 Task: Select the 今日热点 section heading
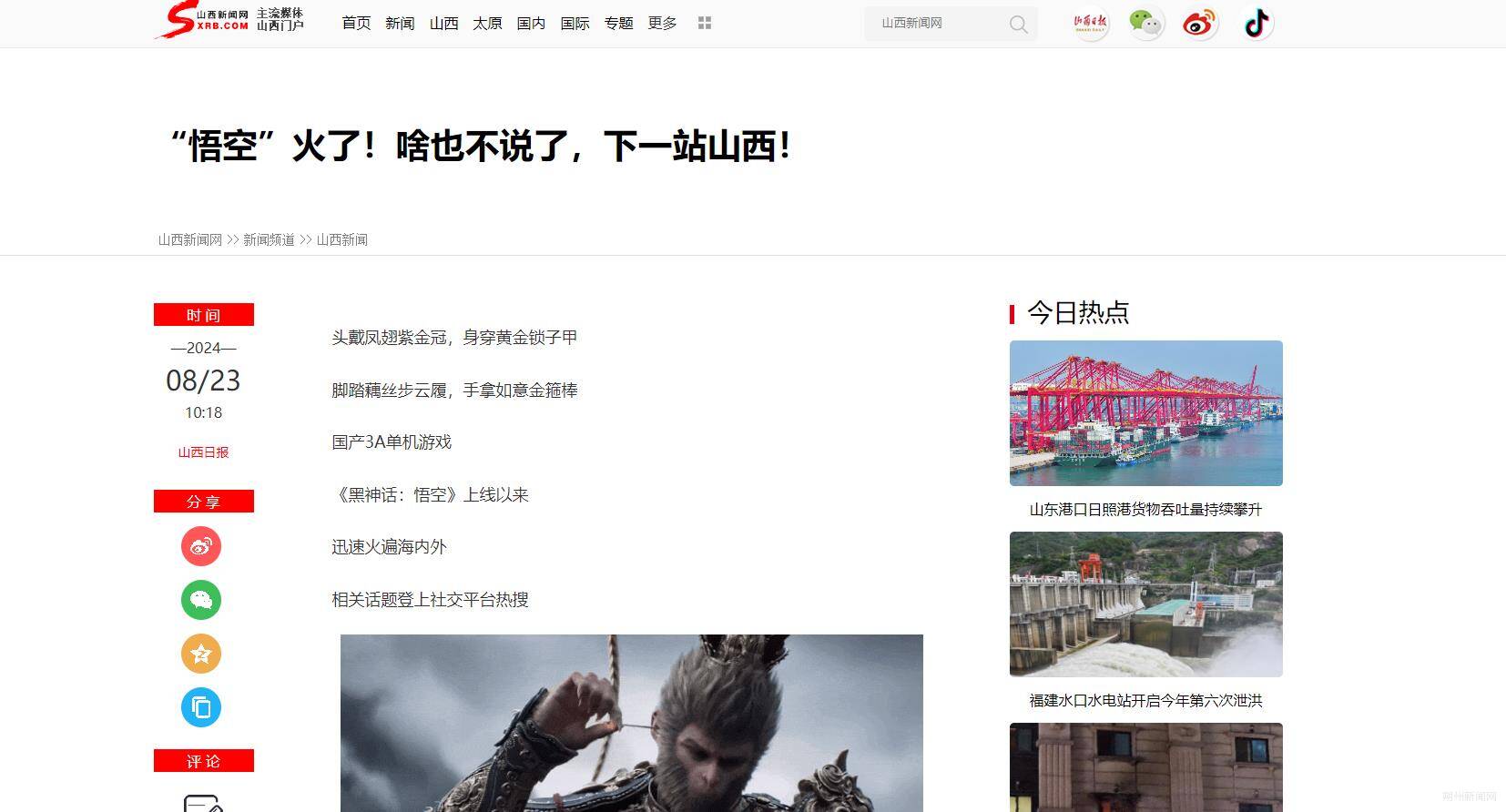1078,312
